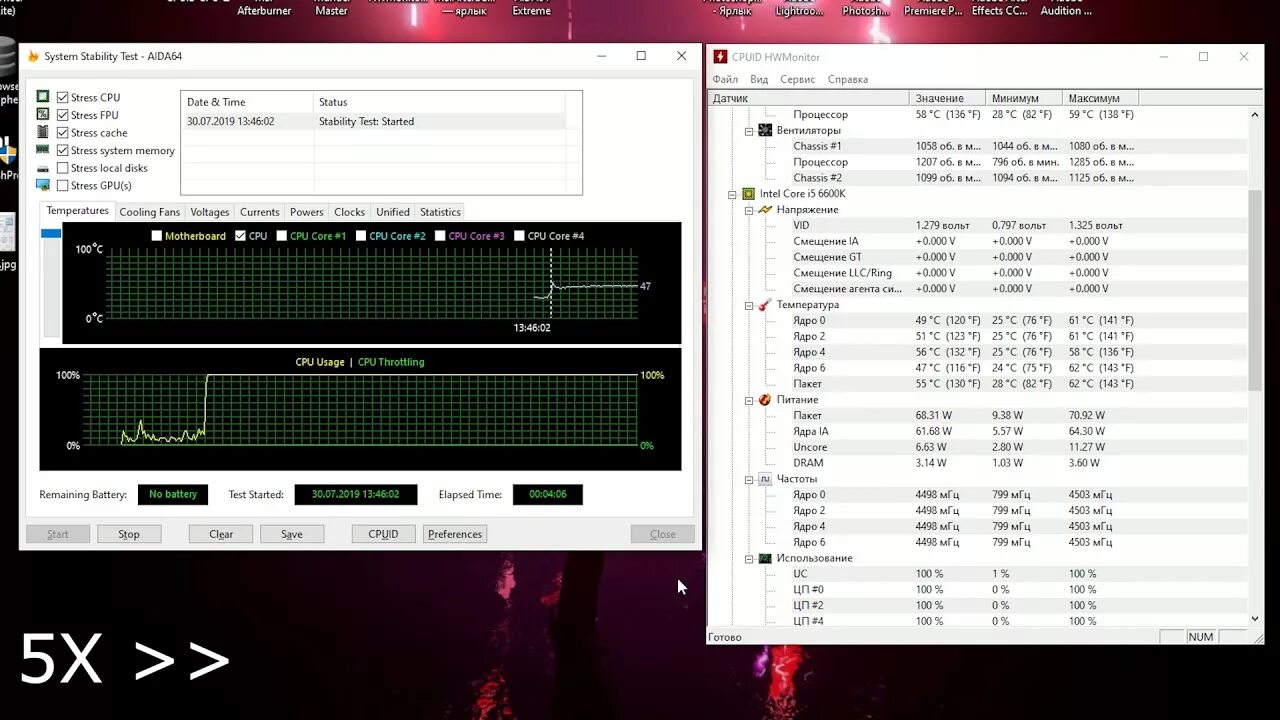The height and width of the screenshot is (720, 1280).
Task: Click the scrollbar up arrow in HWMonitor
Action: pyautogui.click(x=1256, y=114)
